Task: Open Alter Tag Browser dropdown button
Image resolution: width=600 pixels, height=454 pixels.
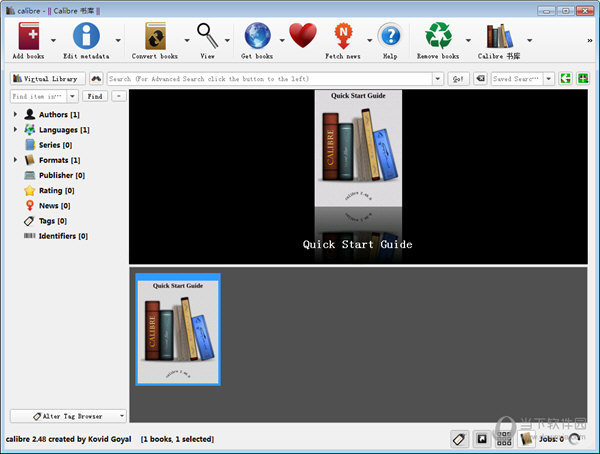Action: (68, 416)
